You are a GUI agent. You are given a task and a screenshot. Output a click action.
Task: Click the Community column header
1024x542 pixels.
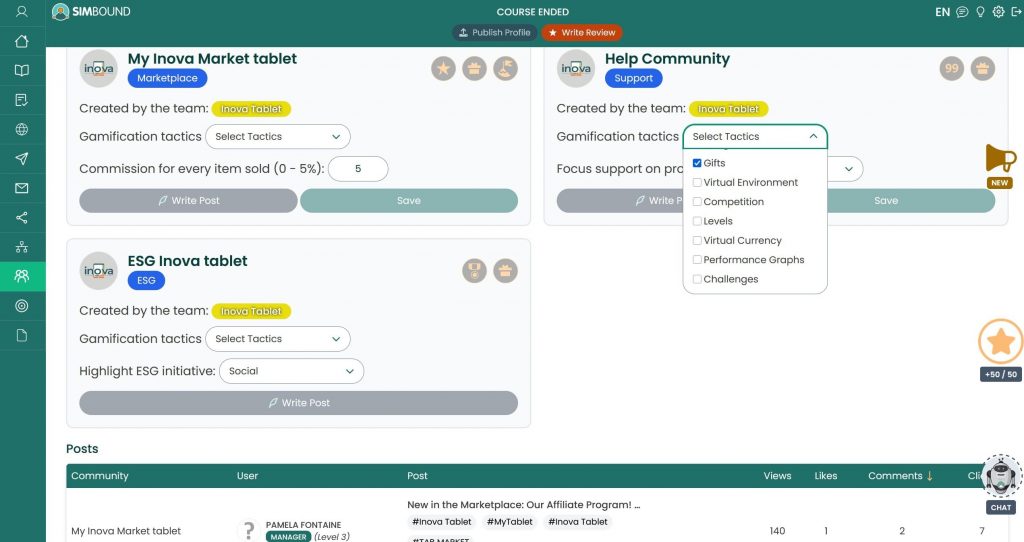tap(99, 476)
